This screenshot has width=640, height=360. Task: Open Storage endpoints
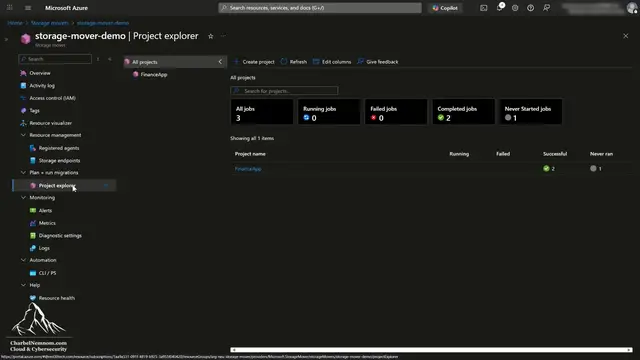point(59,161)
